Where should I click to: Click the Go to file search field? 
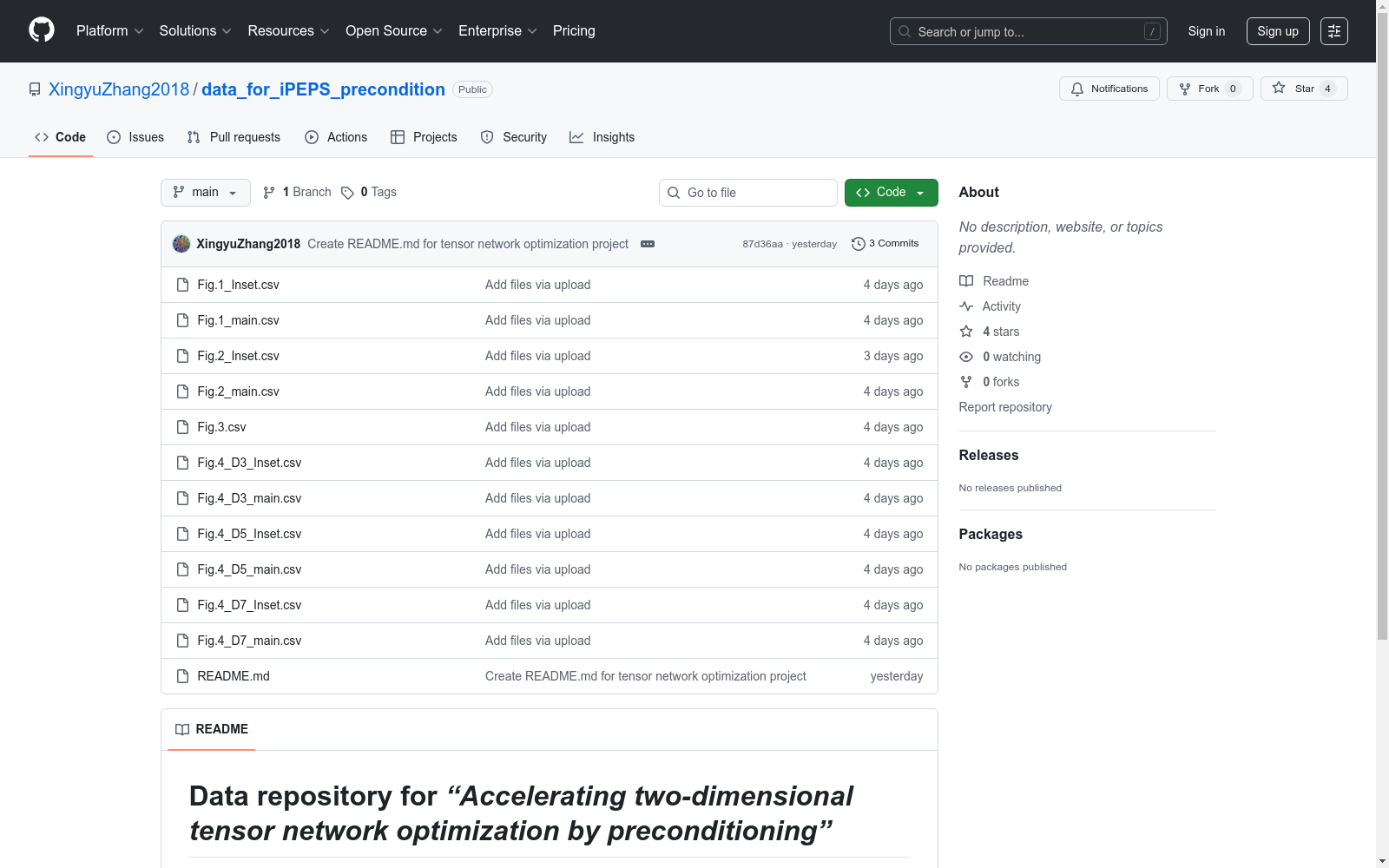[x=748, y=193]
